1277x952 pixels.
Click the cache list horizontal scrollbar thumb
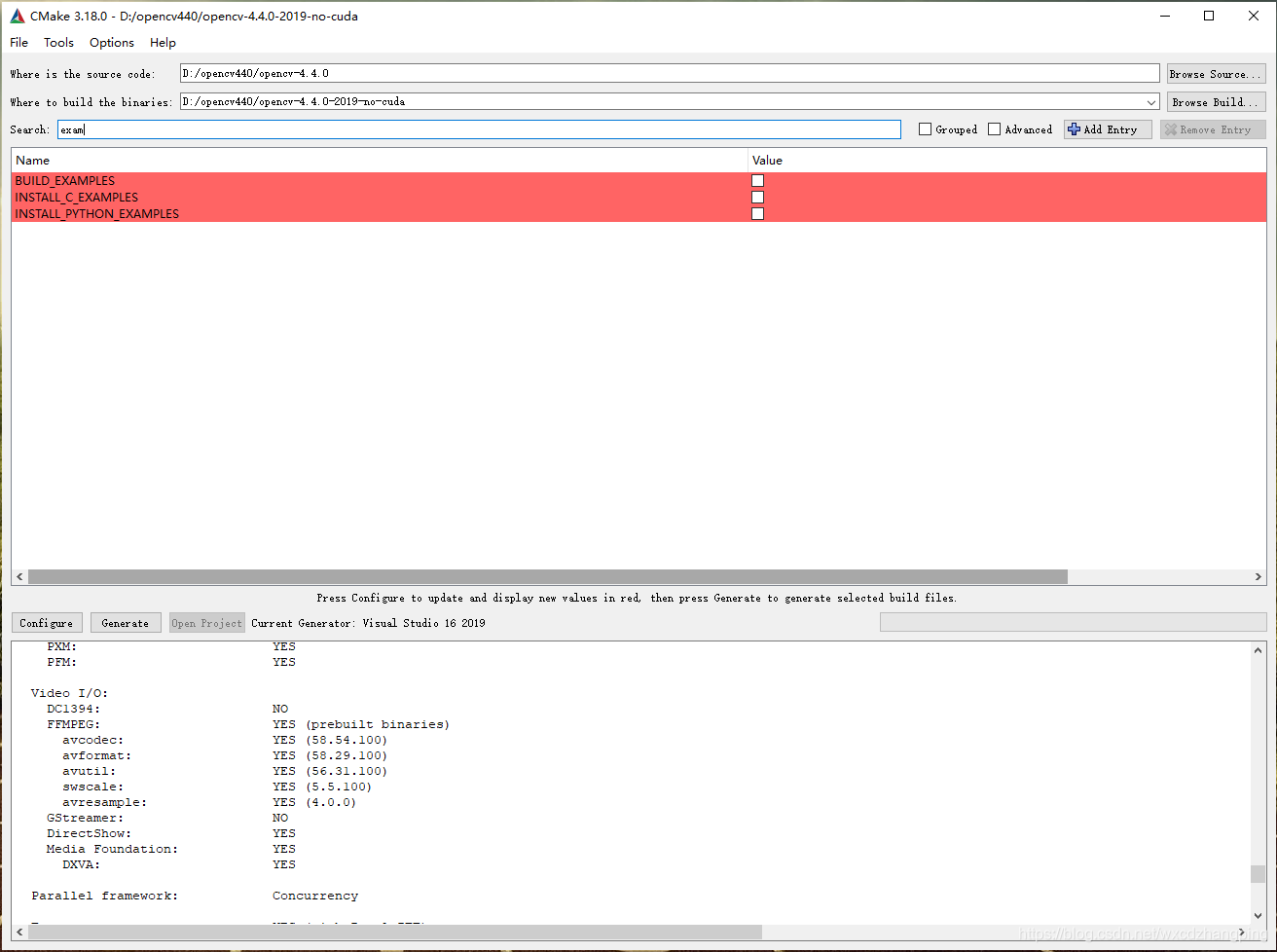pyautogui.click(x=548, y=577)
